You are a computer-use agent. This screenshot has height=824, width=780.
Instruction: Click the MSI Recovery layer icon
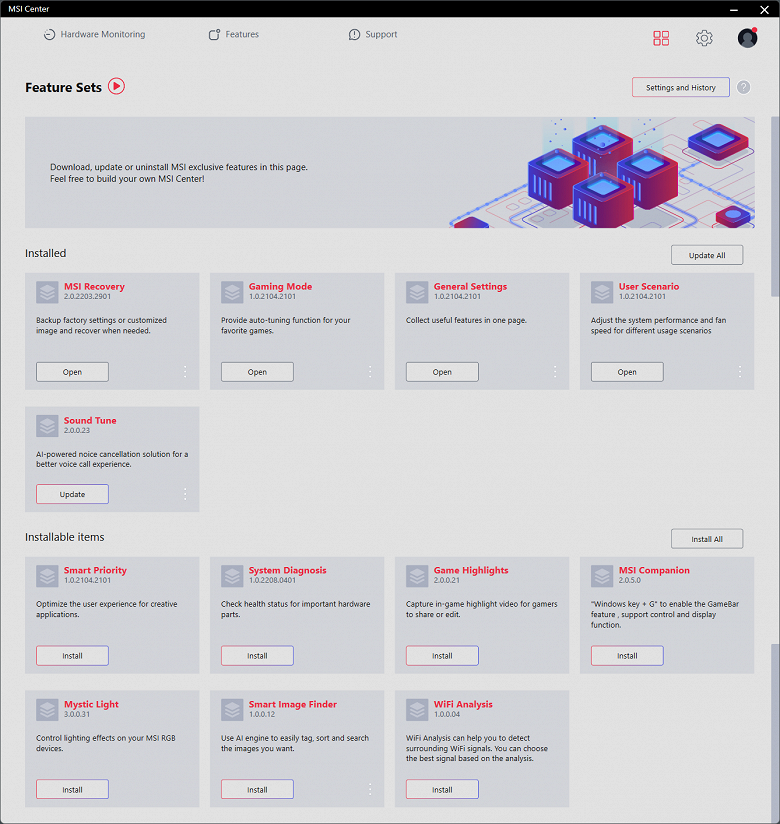point(47,292)
